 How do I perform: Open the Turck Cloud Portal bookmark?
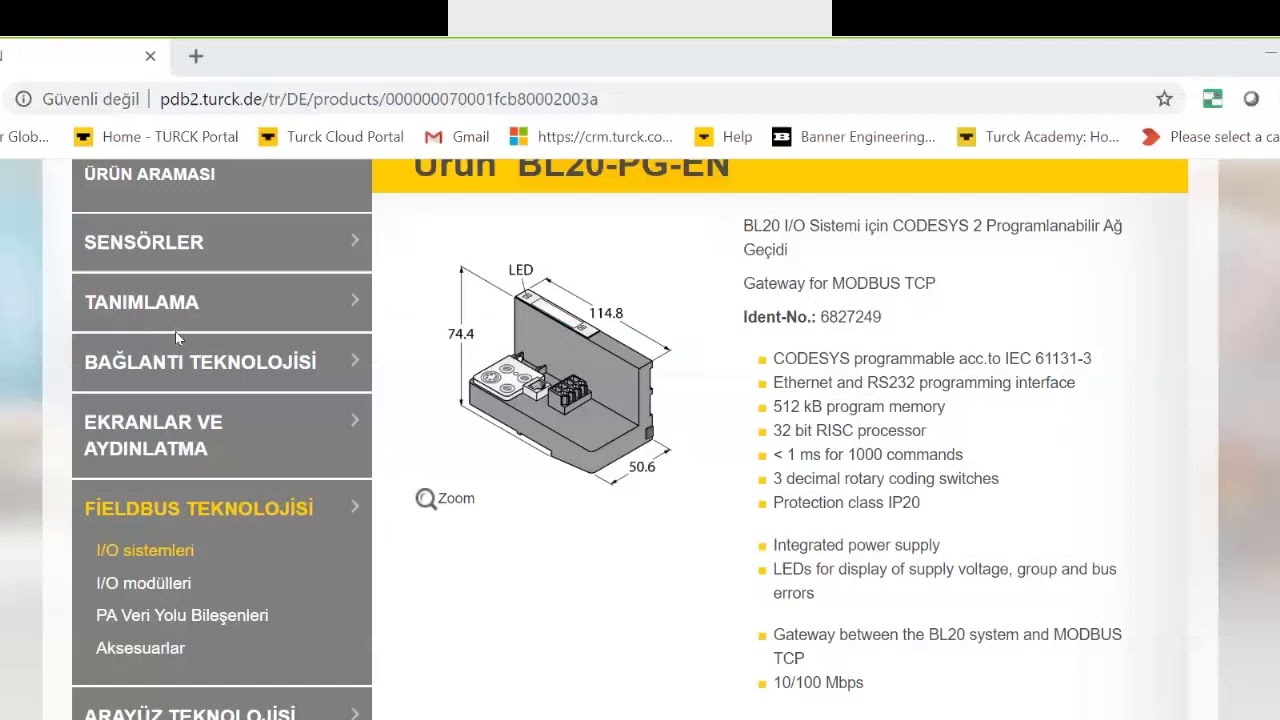coord(331,137)
